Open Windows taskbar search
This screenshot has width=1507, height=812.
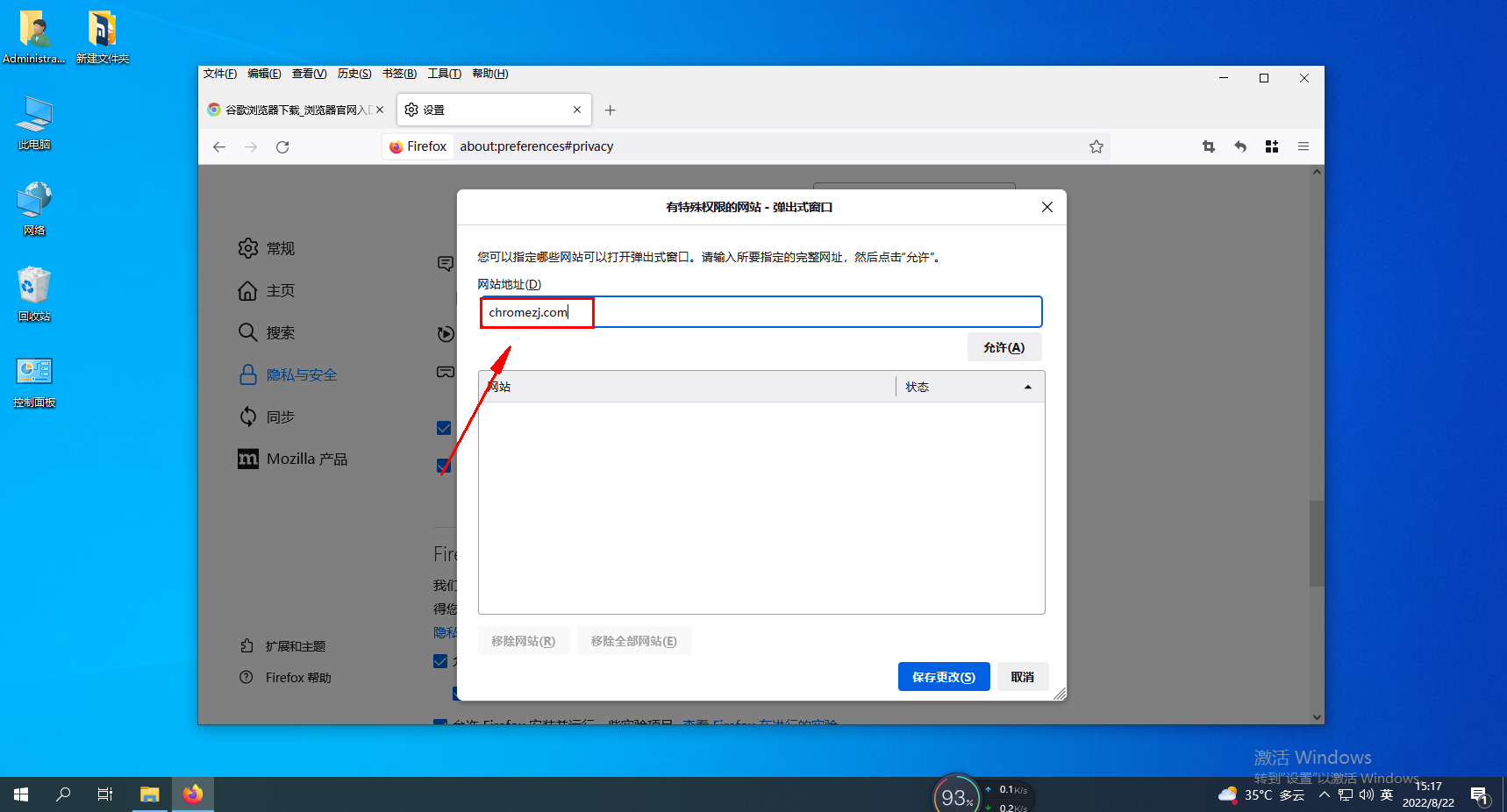[x=63, y=794]
